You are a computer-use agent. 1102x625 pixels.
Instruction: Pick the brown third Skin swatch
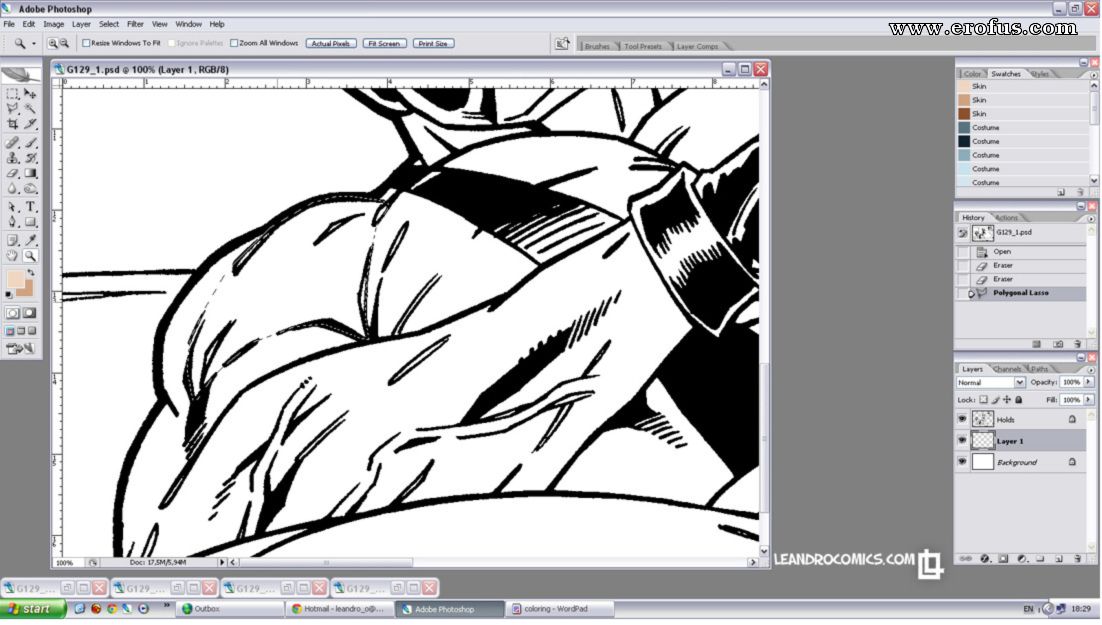point(964,114)
